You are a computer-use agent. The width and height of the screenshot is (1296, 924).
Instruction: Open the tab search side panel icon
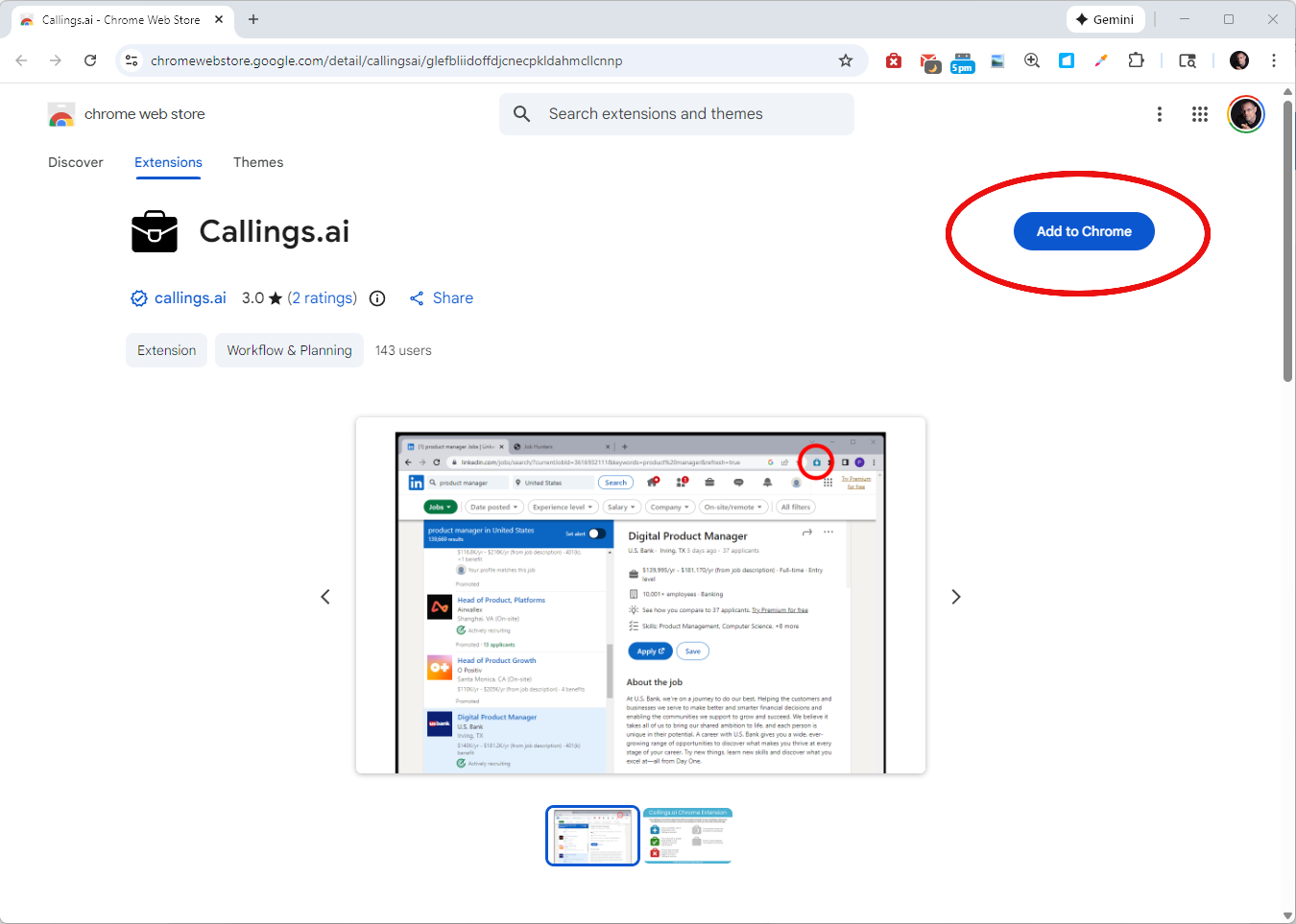click(x=1188, y=60)
